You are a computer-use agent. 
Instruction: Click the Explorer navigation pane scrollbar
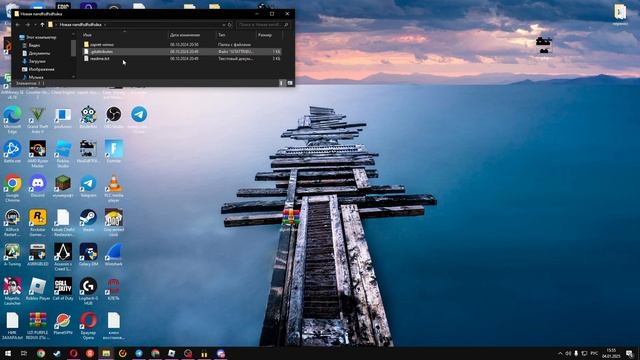pos(73,48)
